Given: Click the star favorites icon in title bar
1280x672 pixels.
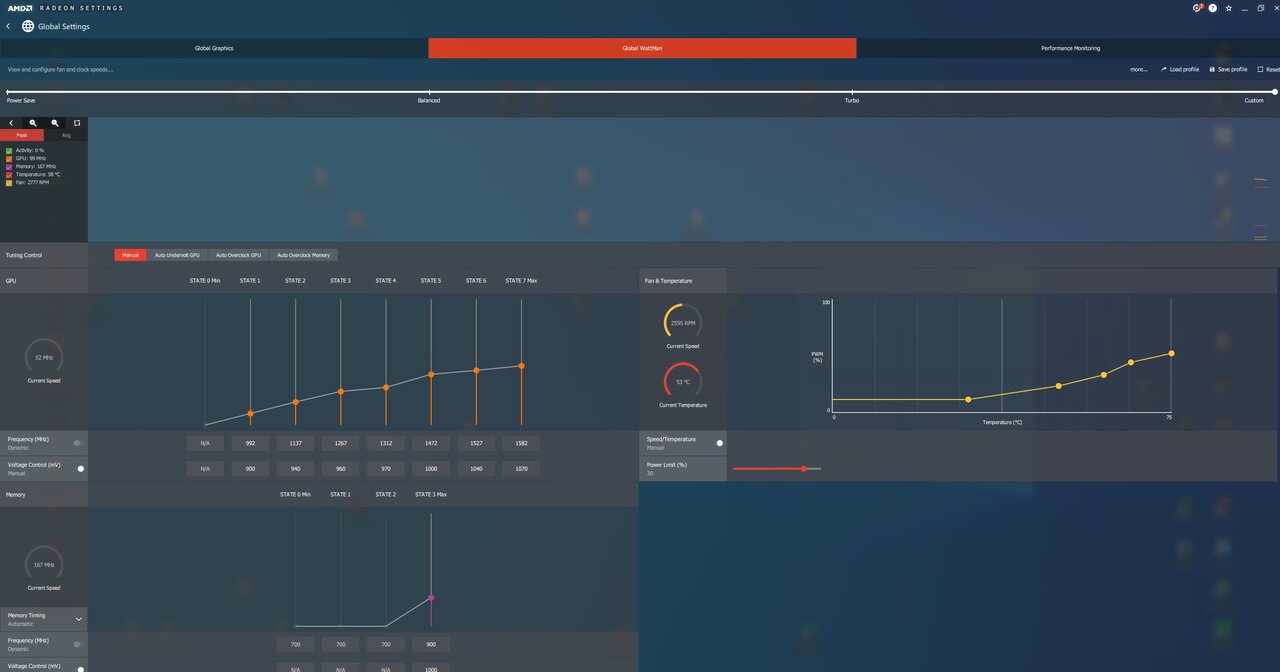Looking at the screenshot, I should click(x=1228, y=8).
